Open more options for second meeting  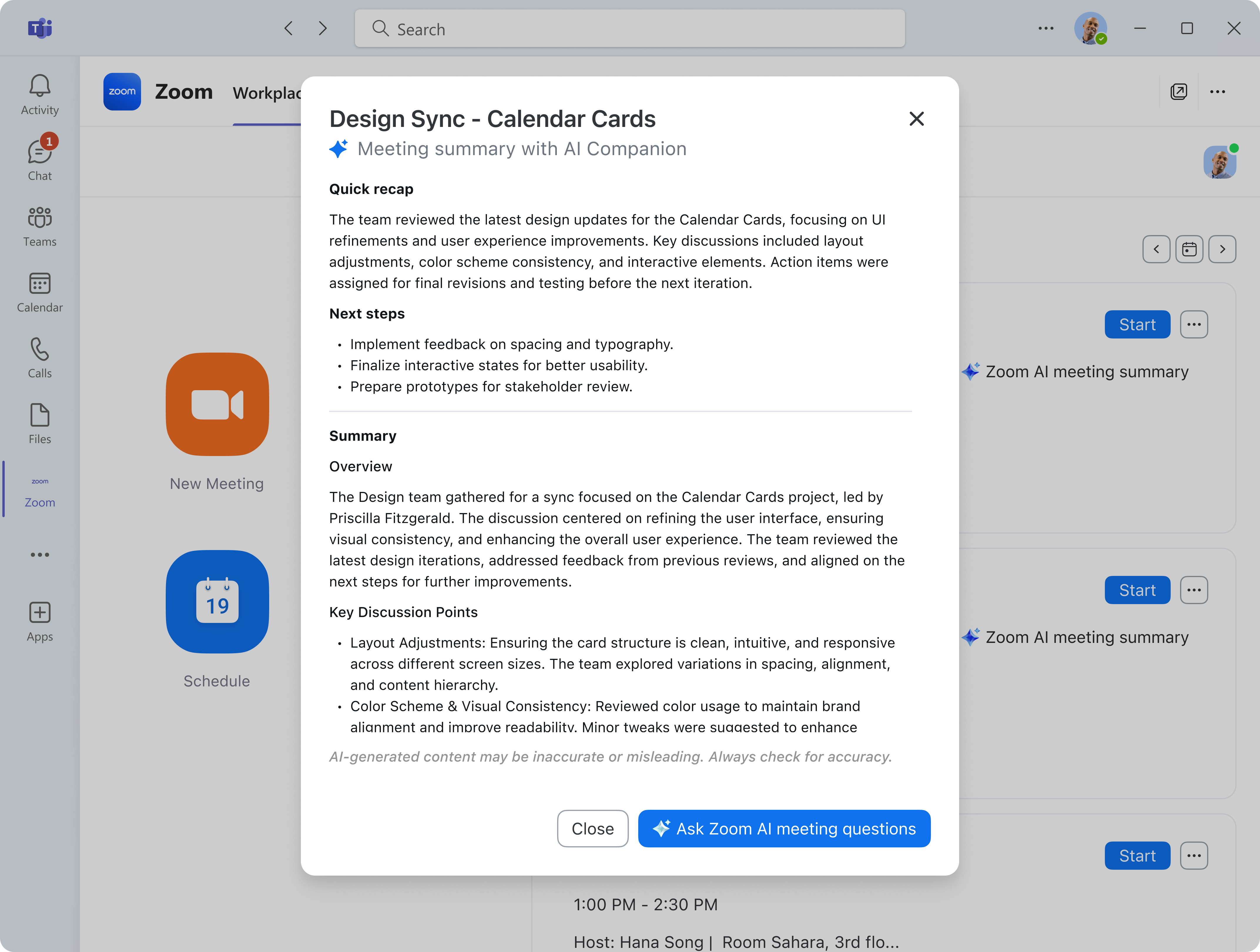pos(1194,590)
